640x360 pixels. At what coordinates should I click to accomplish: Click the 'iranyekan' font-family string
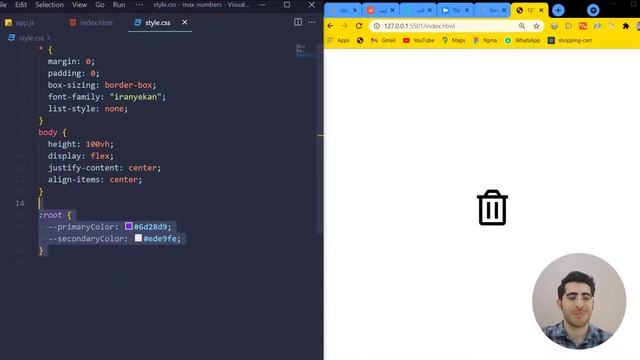tap(136, 97)
